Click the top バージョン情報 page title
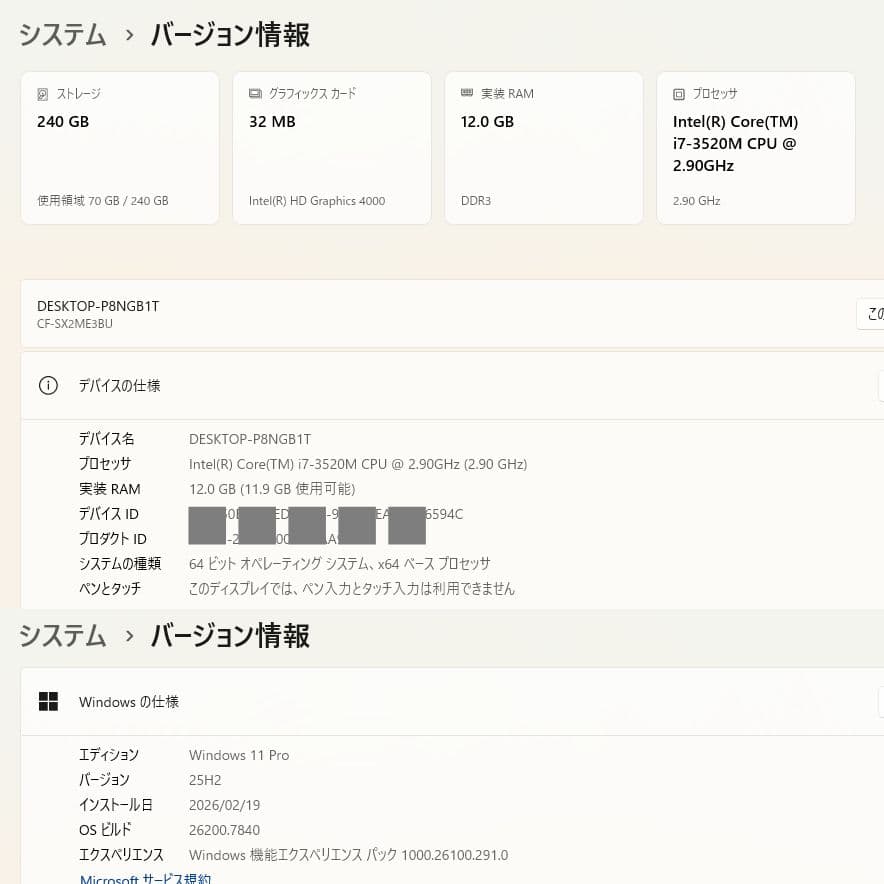The height and width of the screenshot is (884, 884). click(230, 35)
